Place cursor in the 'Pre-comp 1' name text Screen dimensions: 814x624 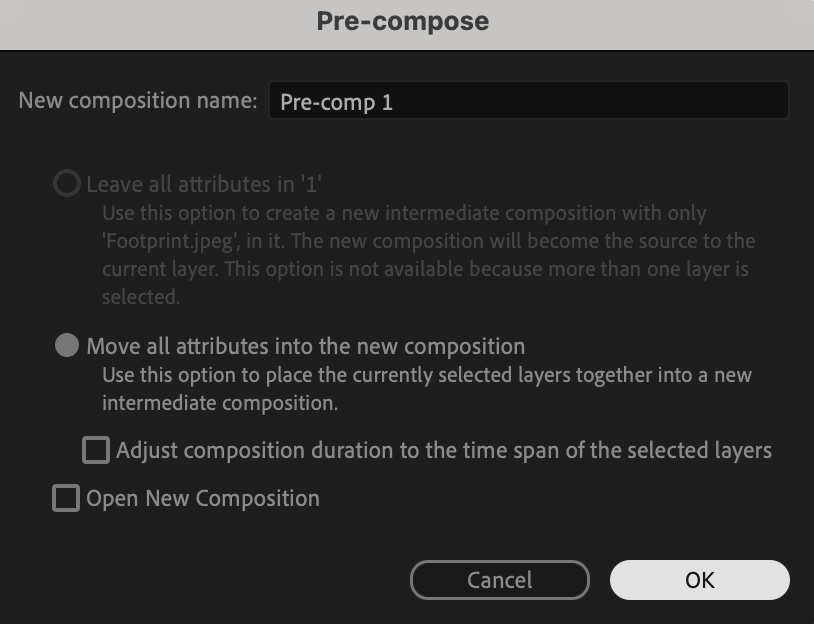click(x=336, y=102)
